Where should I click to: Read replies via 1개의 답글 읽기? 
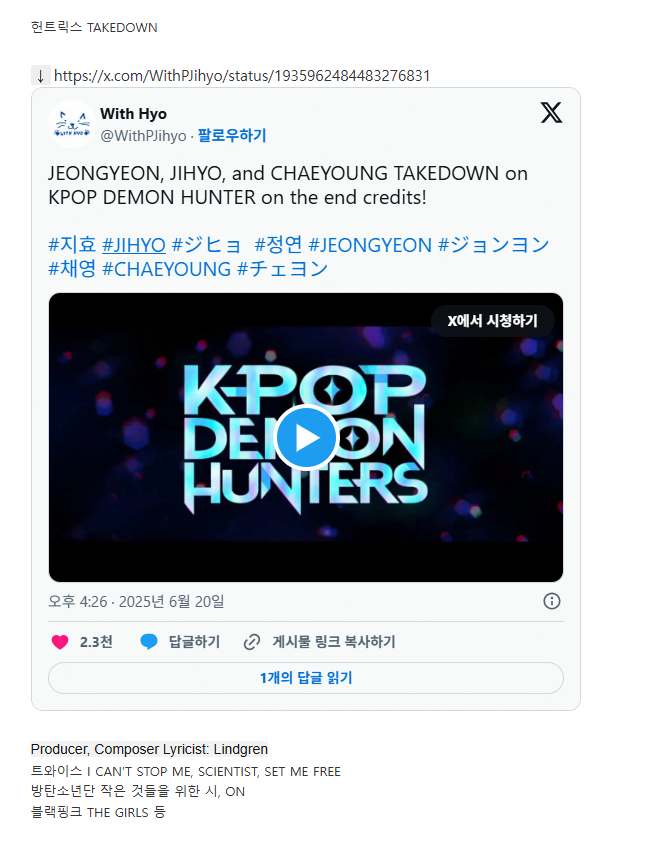point(305,678)
